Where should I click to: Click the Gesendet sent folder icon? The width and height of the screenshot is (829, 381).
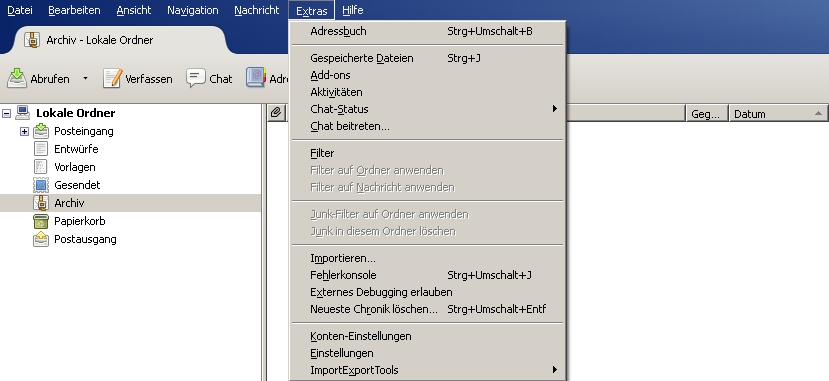[41, 185]
